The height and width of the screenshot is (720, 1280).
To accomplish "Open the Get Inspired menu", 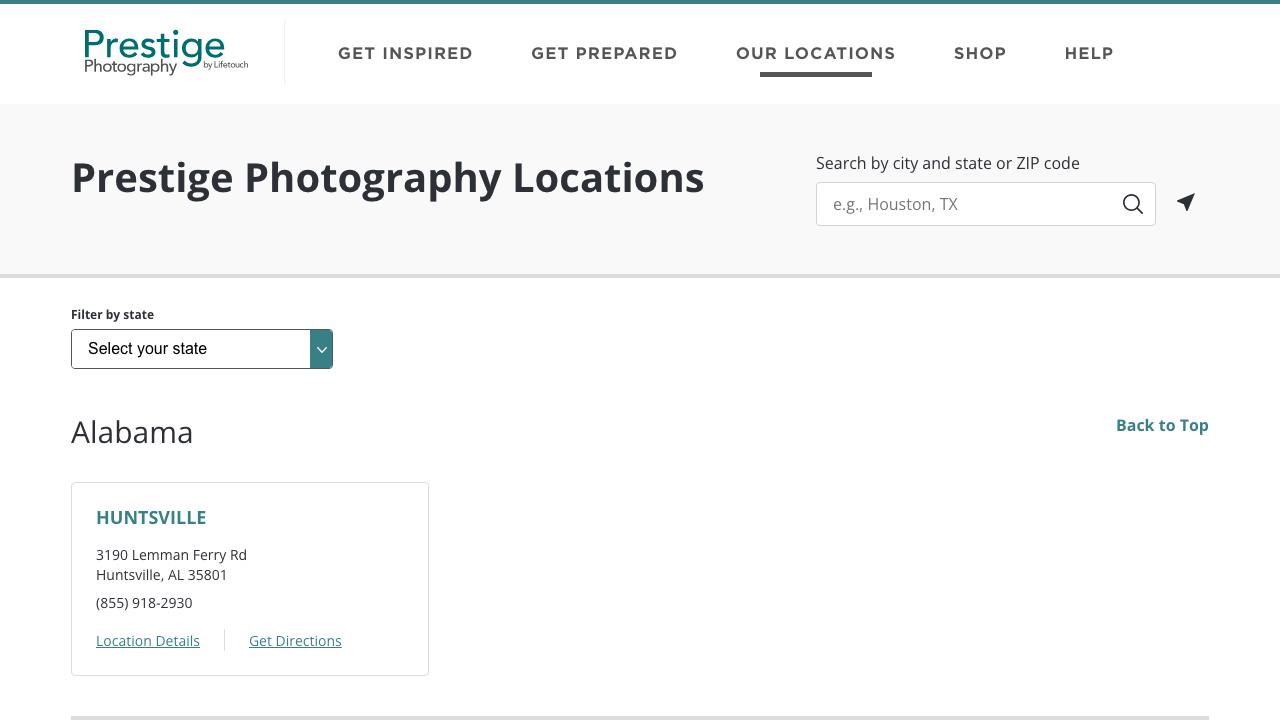I will (x=405, y=53).
